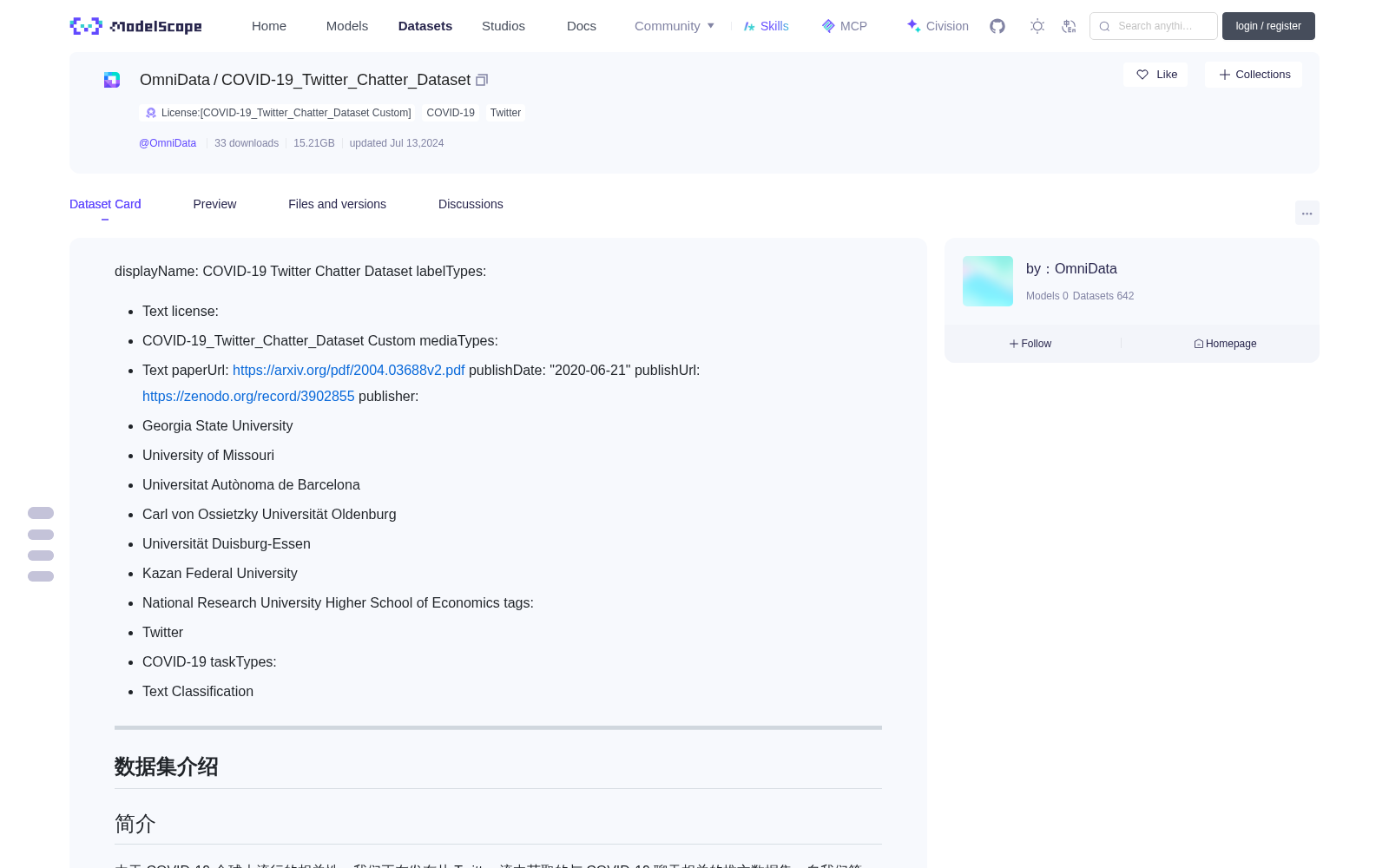Copy dataset name using the copy icon
The width and height of the screenshot is (1389, 868).
[482, 80]
